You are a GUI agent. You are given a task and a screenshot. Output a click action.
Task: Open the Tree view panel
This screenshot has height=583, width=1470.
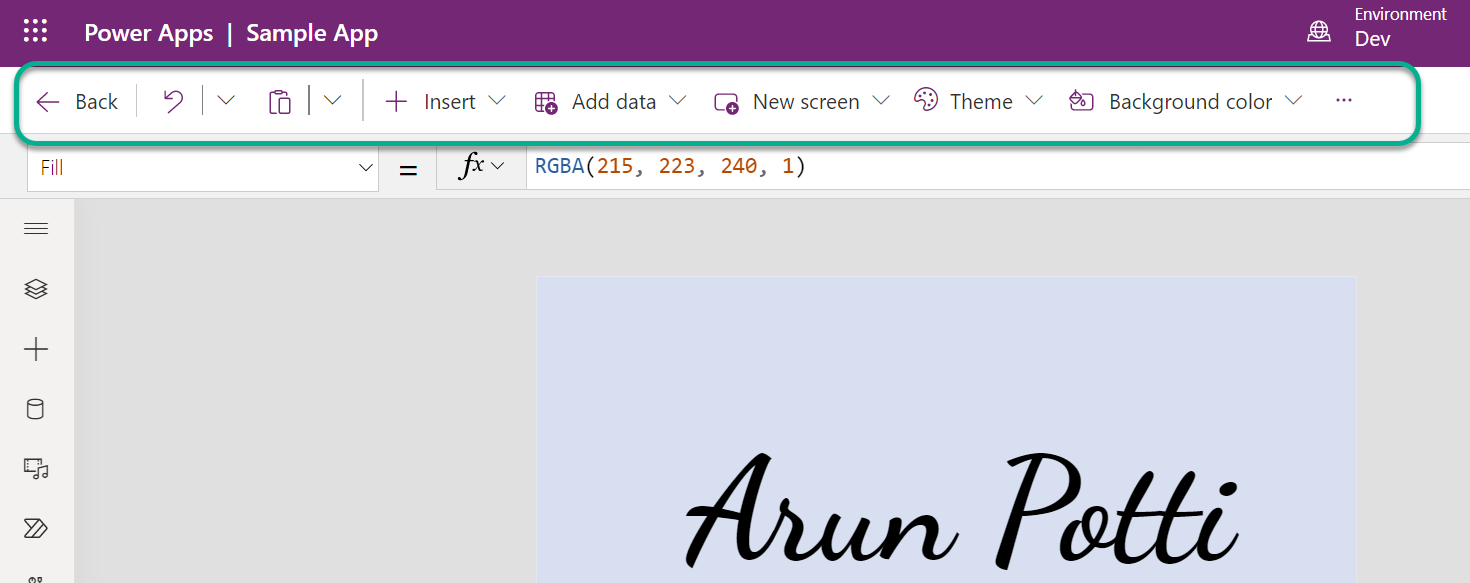coord(36,289)
